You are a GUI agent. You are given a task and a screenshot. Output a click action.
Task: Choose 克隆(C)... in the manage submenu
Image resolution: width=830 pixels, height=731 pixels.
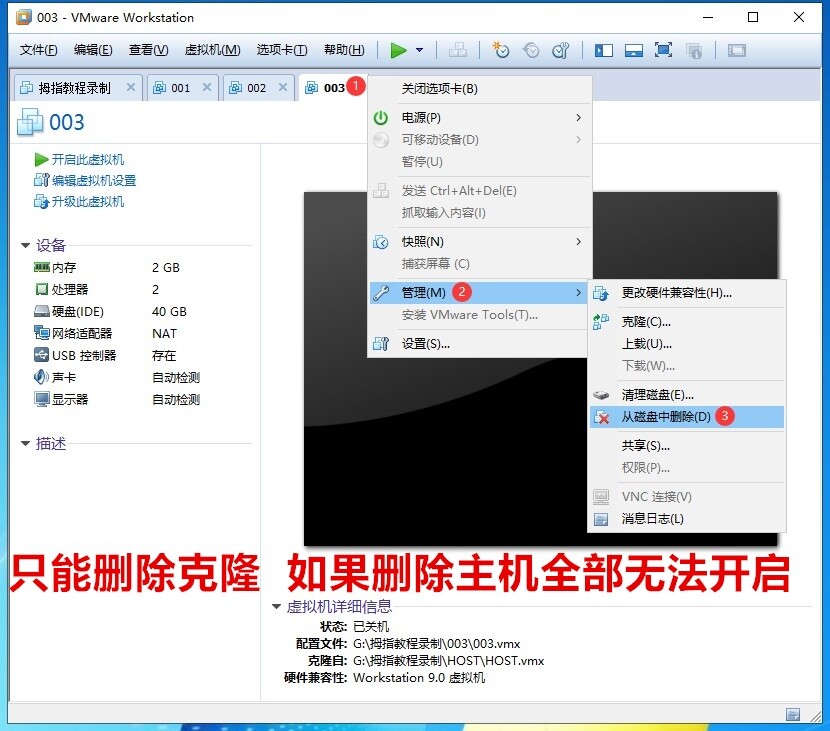coord(646,322)
